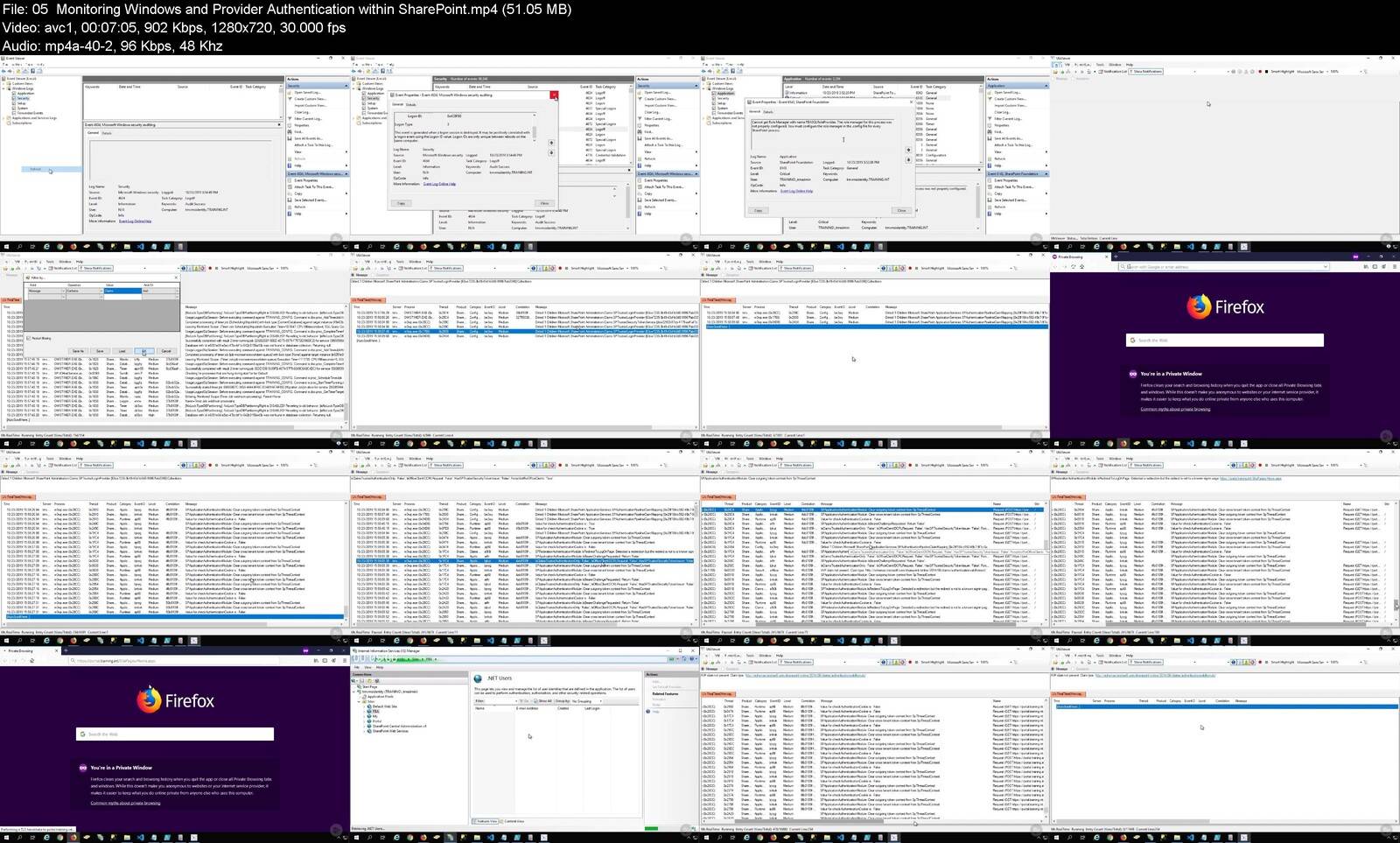Click Help icon in IIS Manager Actions pane
This screenshot has height=843, width=1400.
[x=649, y=711]
